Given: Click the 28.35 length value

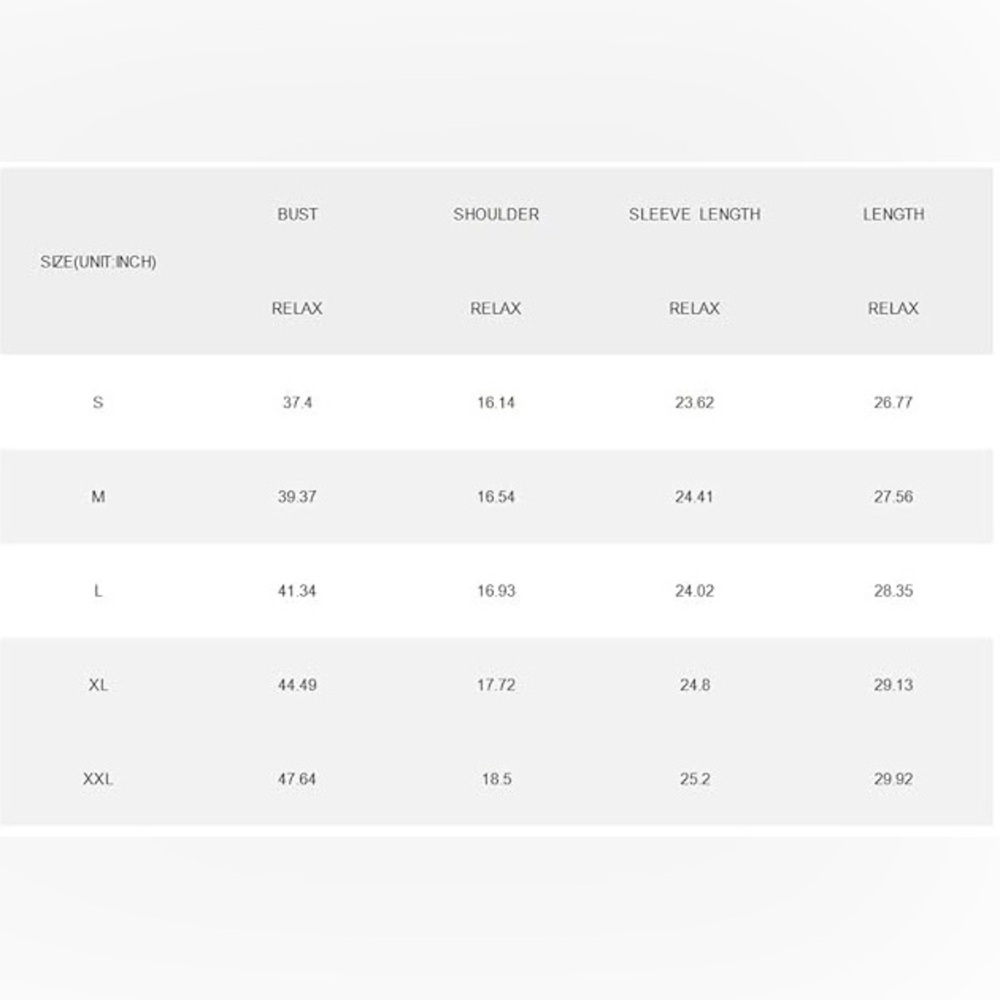Looking at the screenshot, I should [x=893, y=591].
